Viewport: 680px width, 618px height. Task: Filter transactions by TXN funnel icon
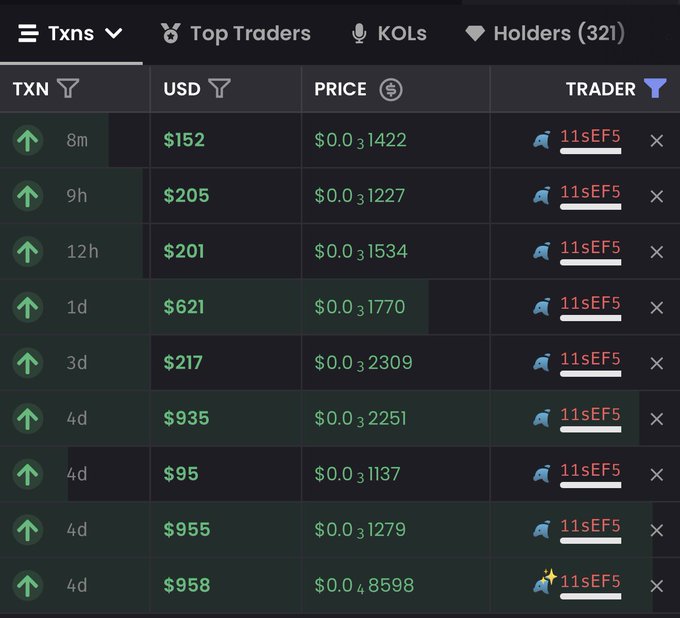click(x=68, y=88)
